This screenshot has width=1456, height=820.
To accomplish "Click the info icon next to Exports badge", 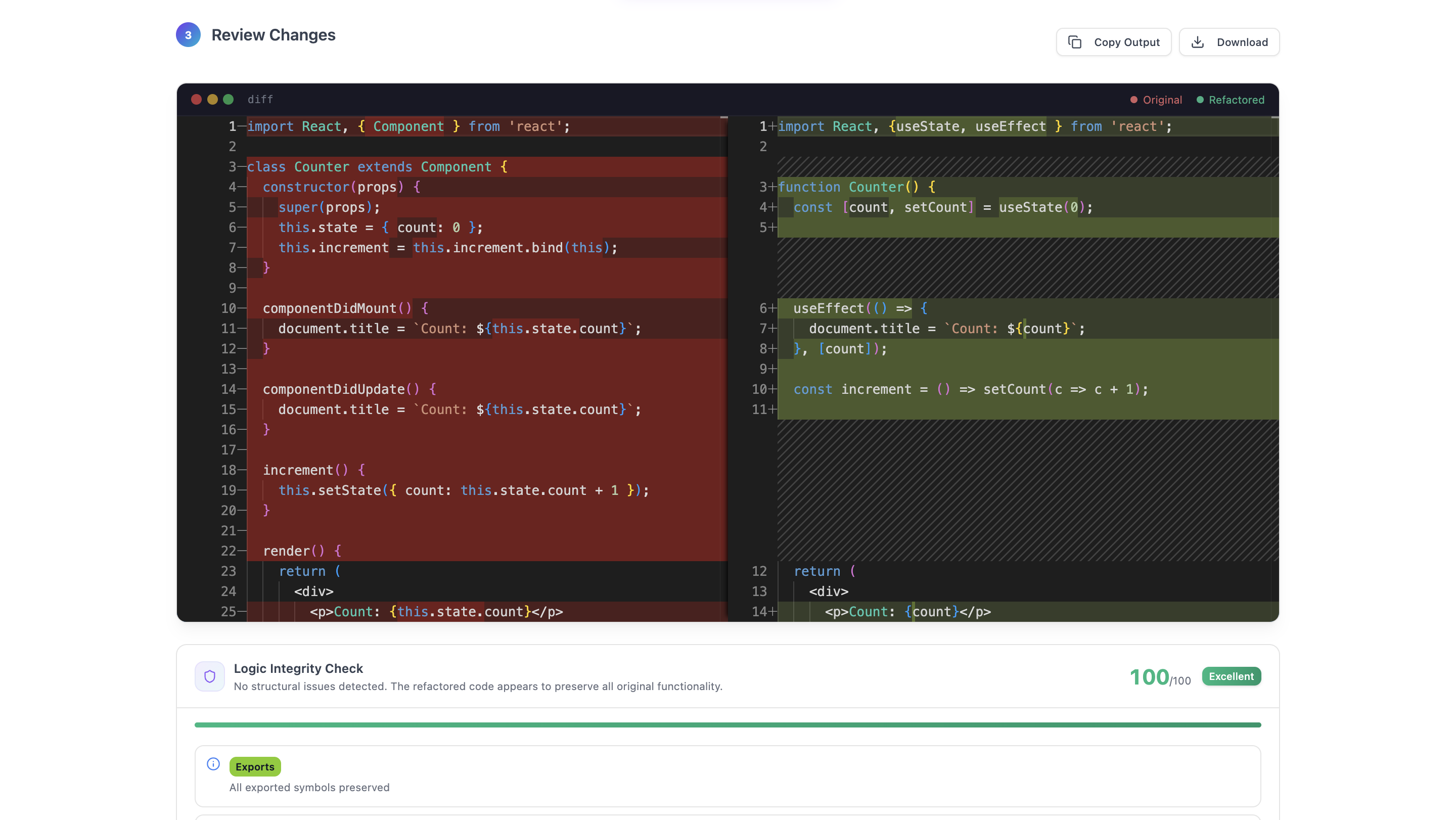I will 213,764.
